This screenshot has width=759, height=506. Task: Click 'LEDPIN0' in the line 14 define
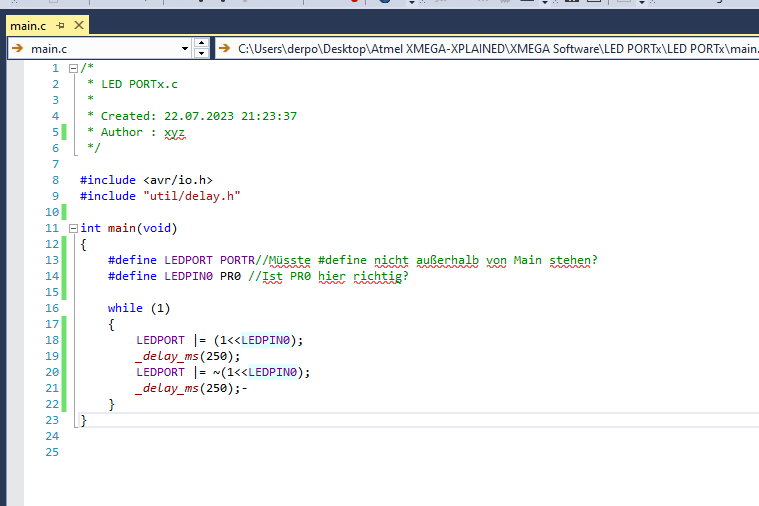click(x=188, y=276)
